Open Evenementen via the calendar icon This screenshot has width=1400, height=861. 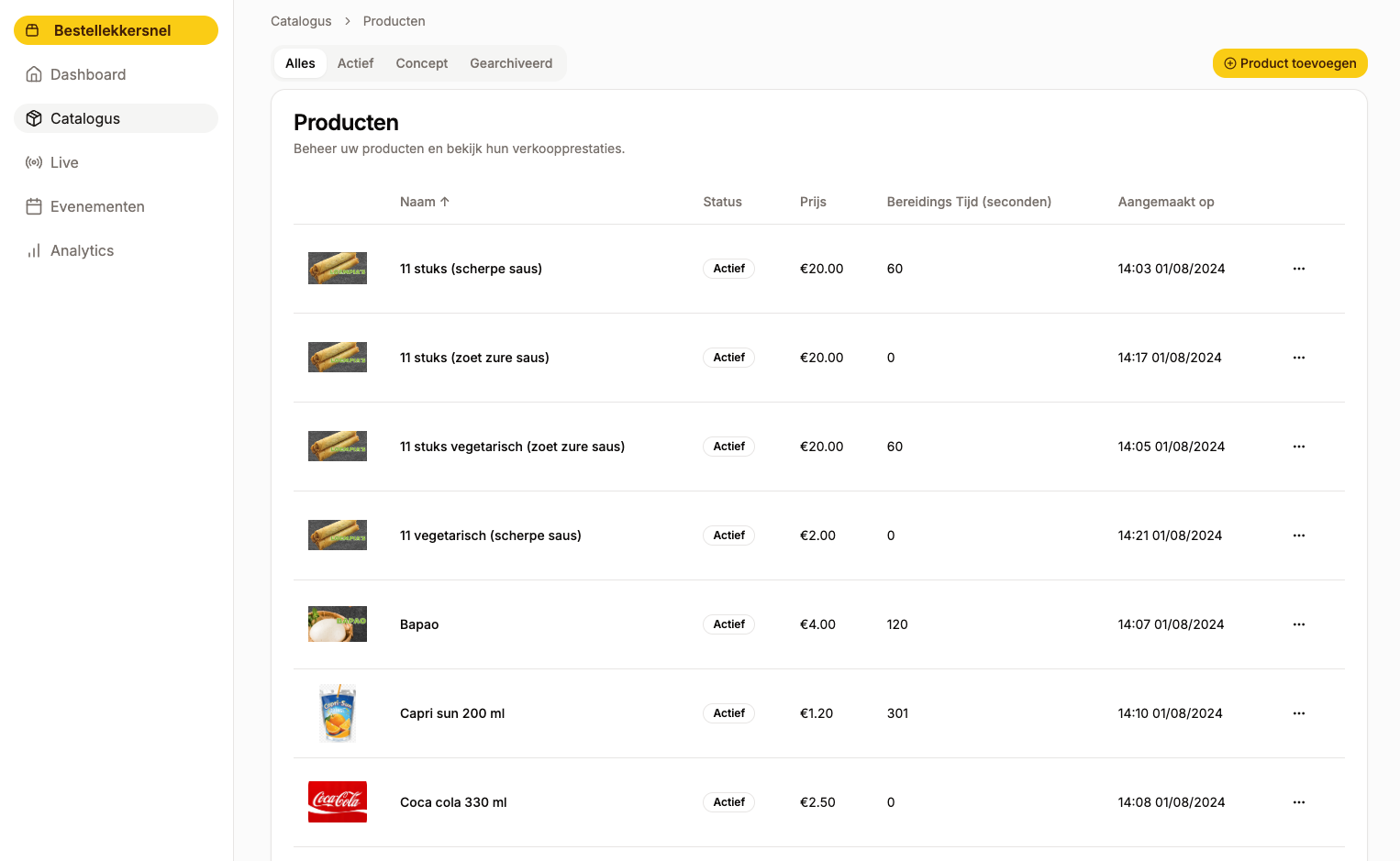point(34,206)
